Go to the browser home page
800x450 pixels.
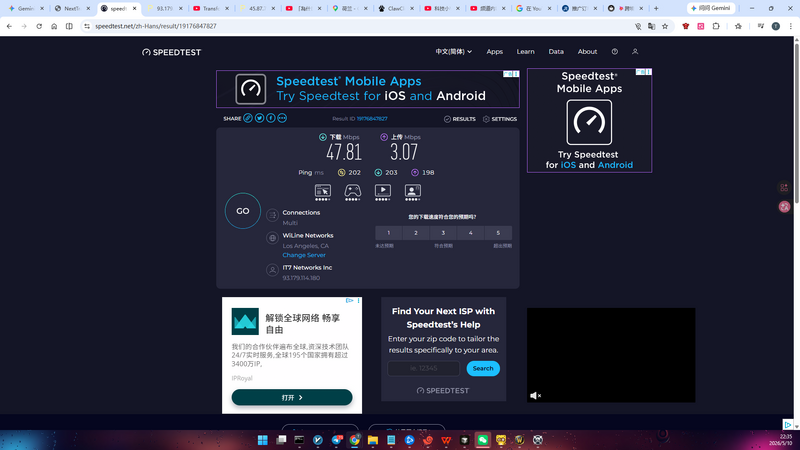click(x=54, y=26)
